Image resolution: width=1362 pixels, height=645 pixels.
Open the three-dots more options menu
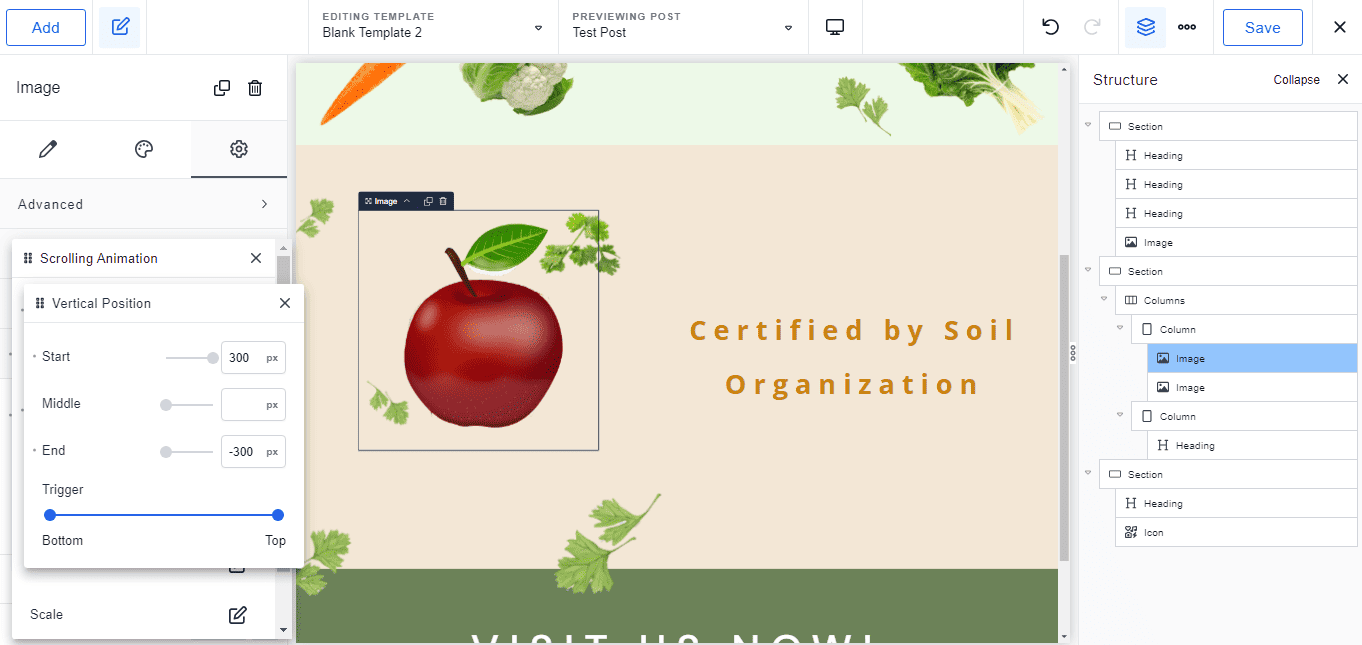tap(1187, 27)
